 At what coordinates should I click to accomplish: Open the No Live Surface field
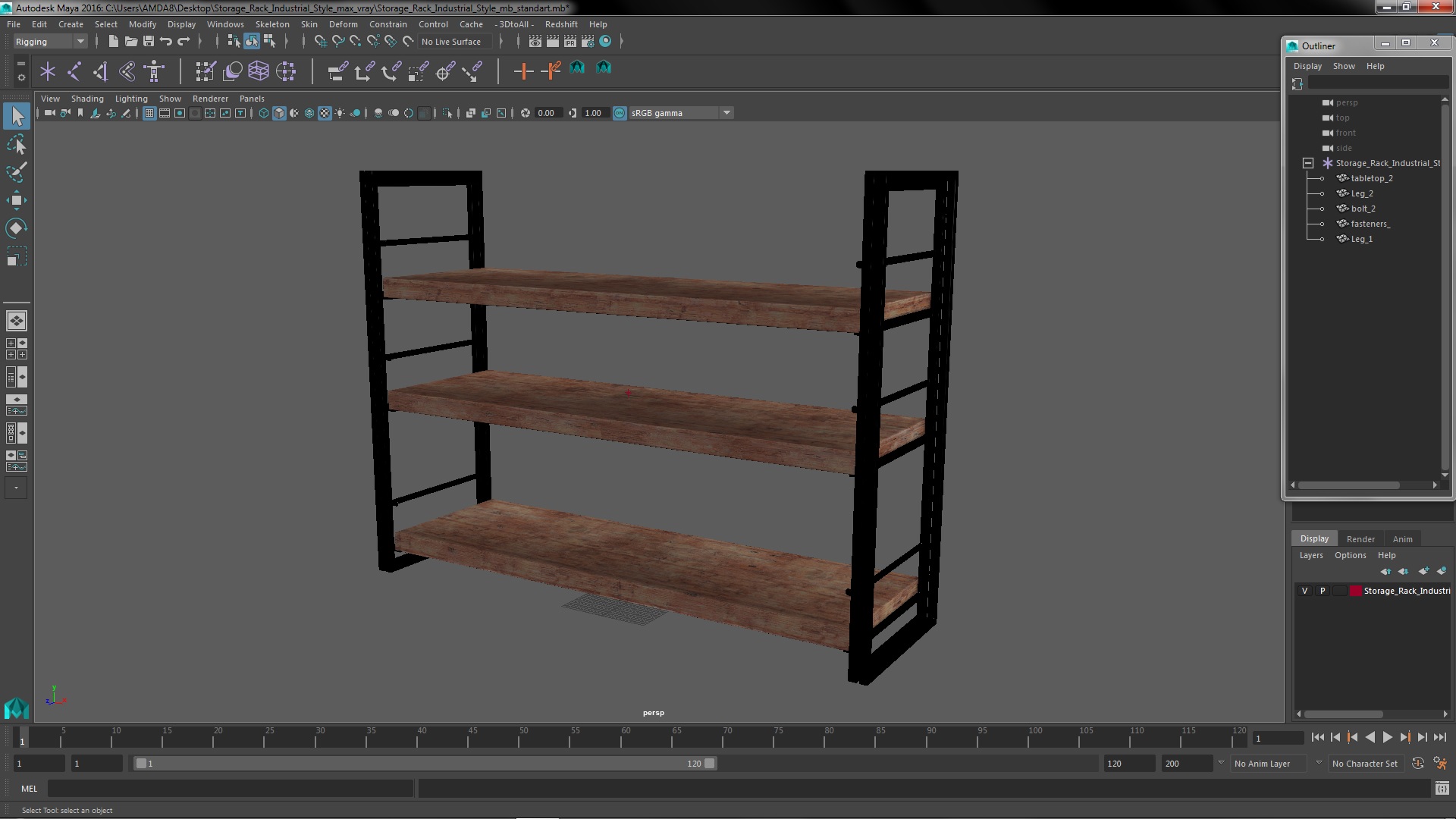453,42
